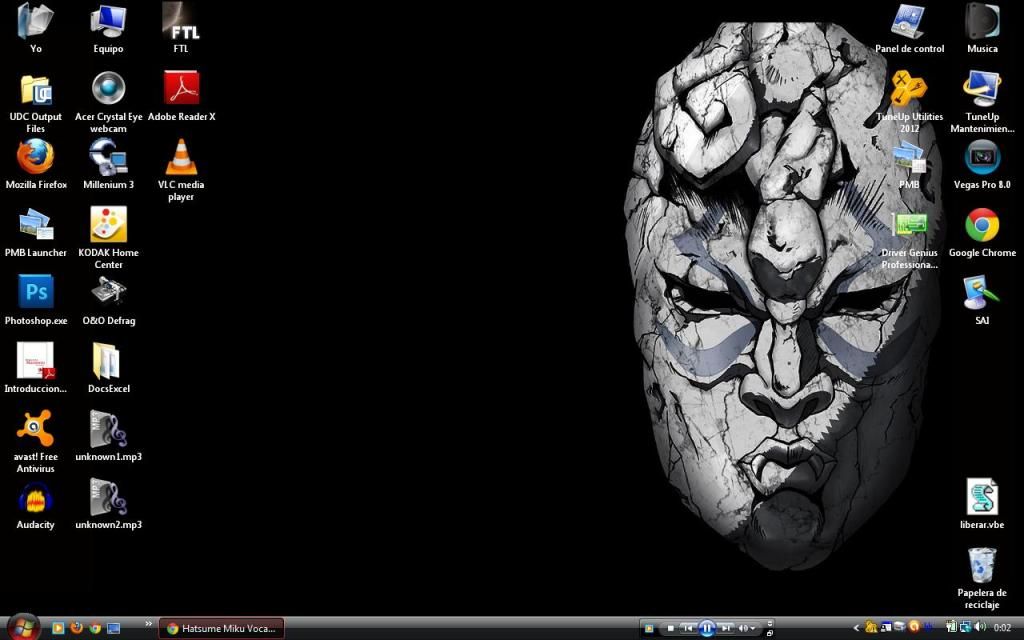Skip to next track in taskbar player
The height and width of the screenshot is (640, 1024).
click(725, 628)
